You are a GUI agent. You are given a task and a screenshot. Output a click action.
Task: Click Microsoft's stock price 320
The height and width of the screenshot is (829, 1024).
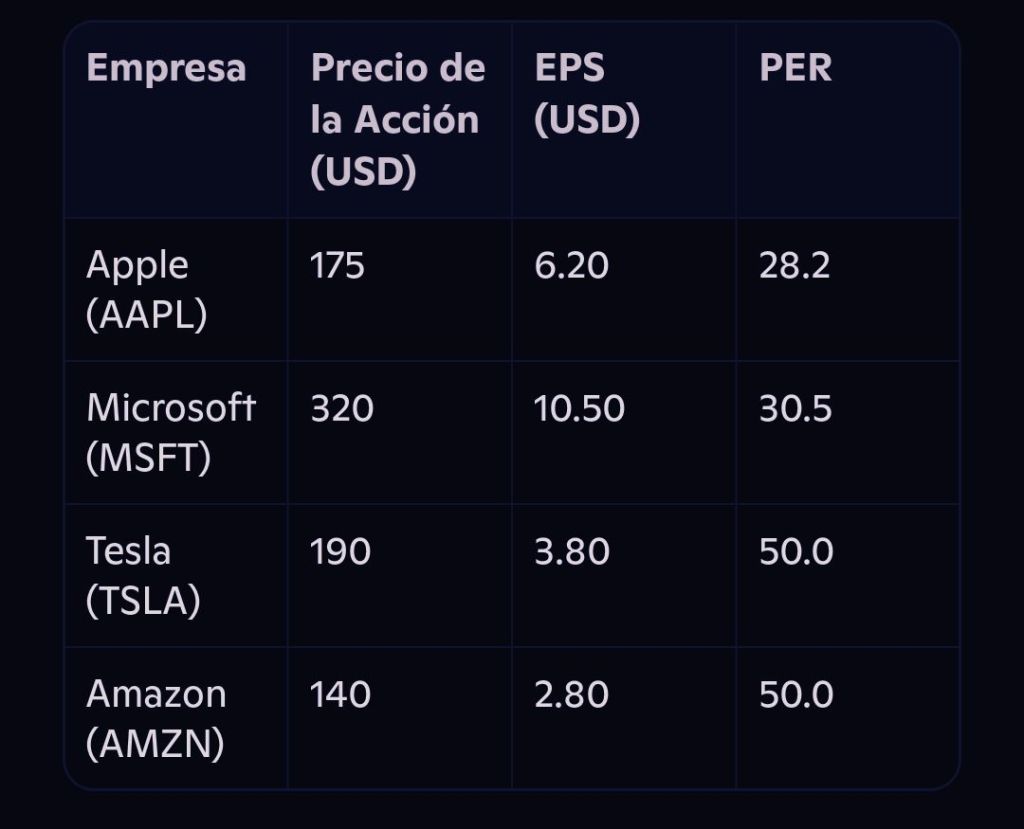click(342, 409)
